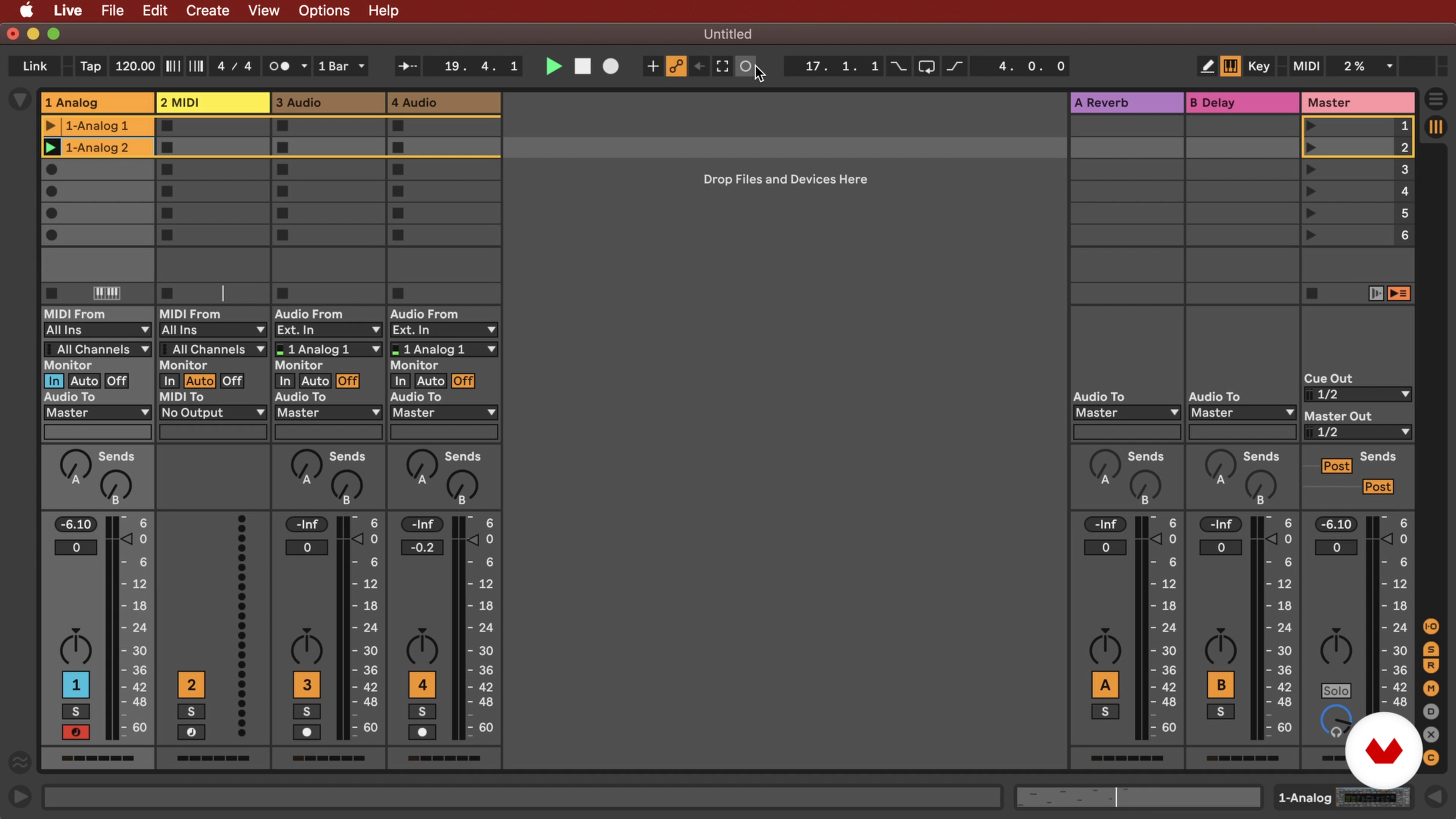1456x819 pixels.
Task: Open track 3 Audio From Ext. In dropdown
Action: click(x=328, y=330)
